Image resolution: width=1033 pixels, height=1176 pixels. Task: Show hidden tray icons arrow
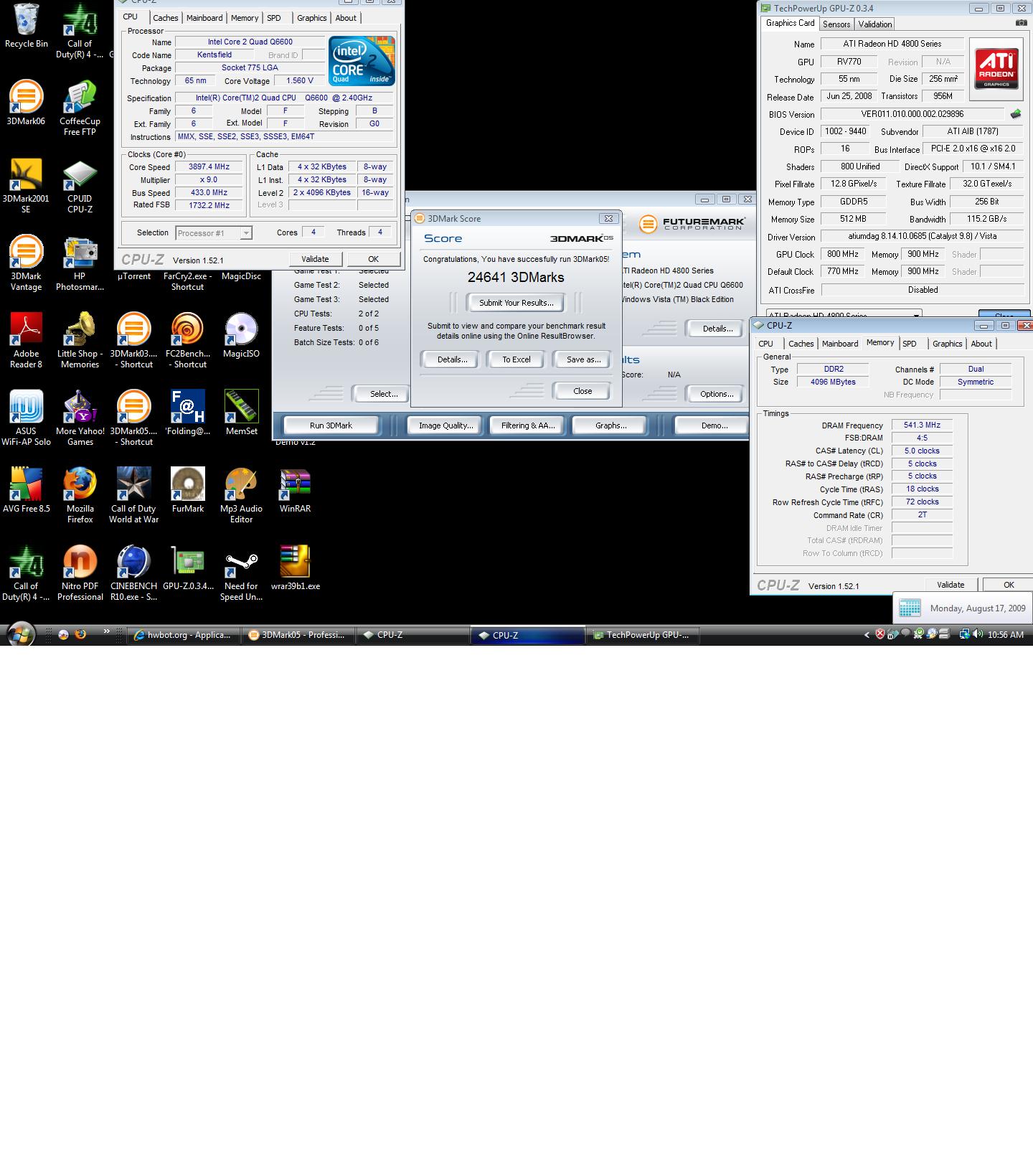pyautogui.click(x=867, y=635)
